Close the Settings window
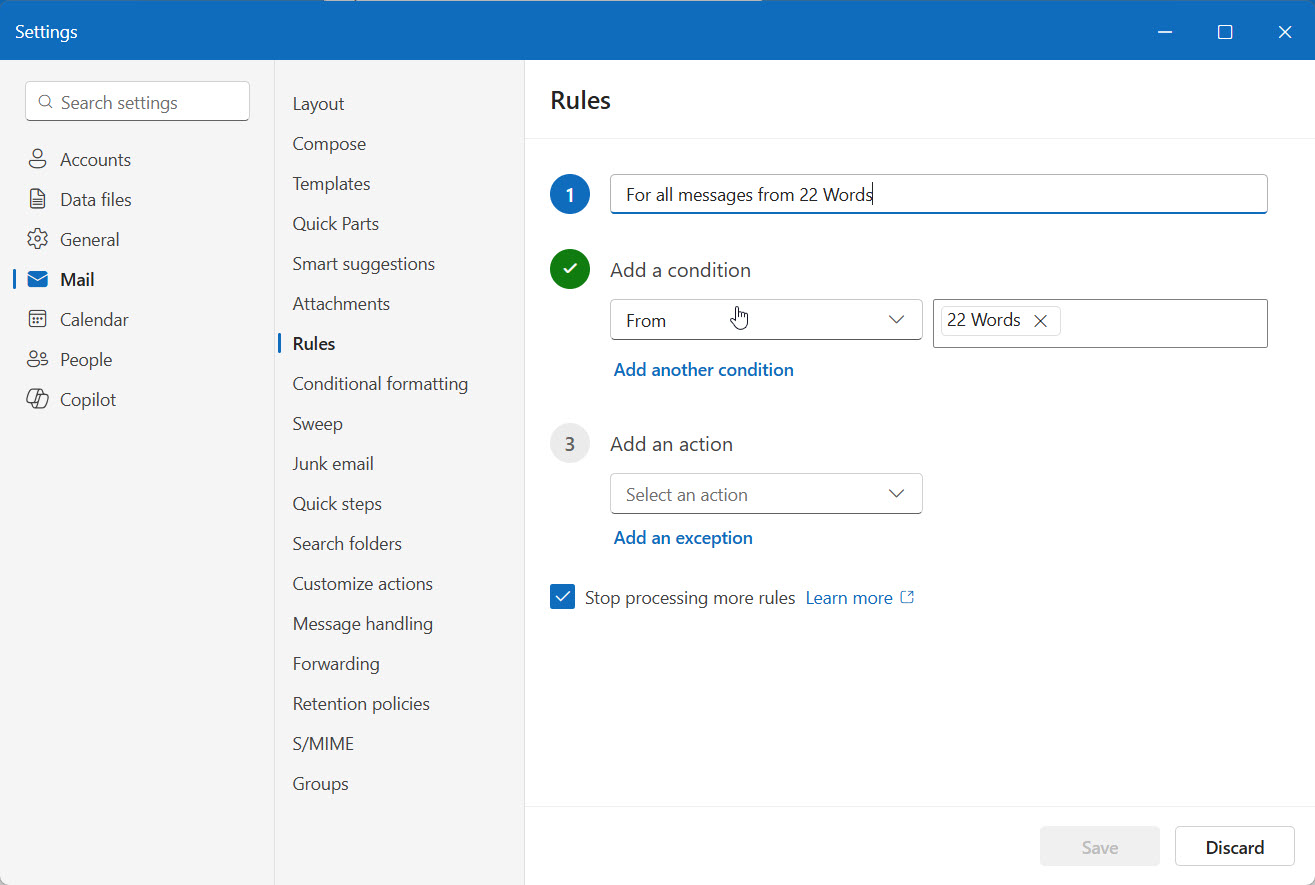 point(1285,32)
